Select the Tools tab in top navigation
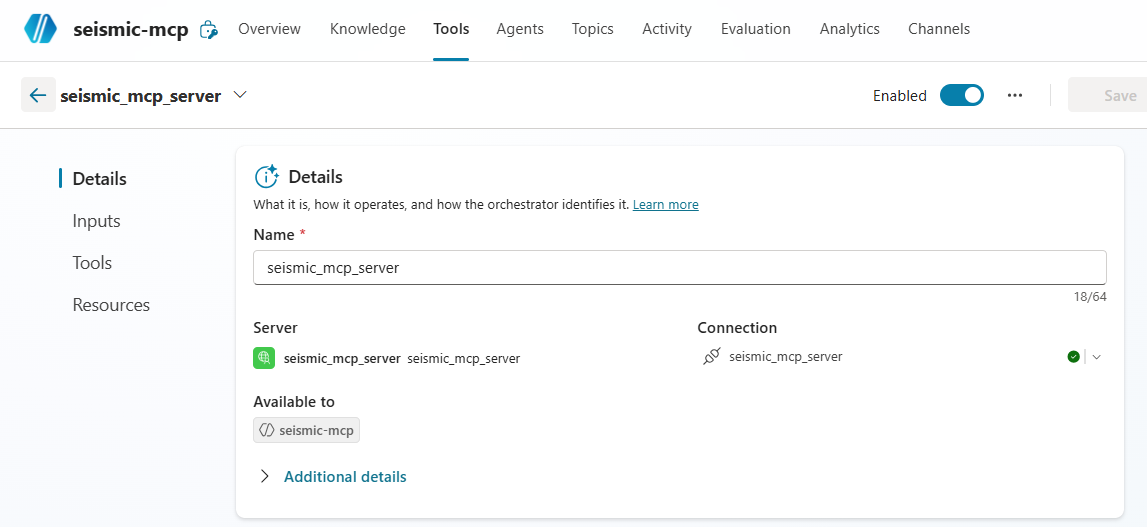Image resolution: width=1147 pixels, height=527 pixels. pos(451,29)
